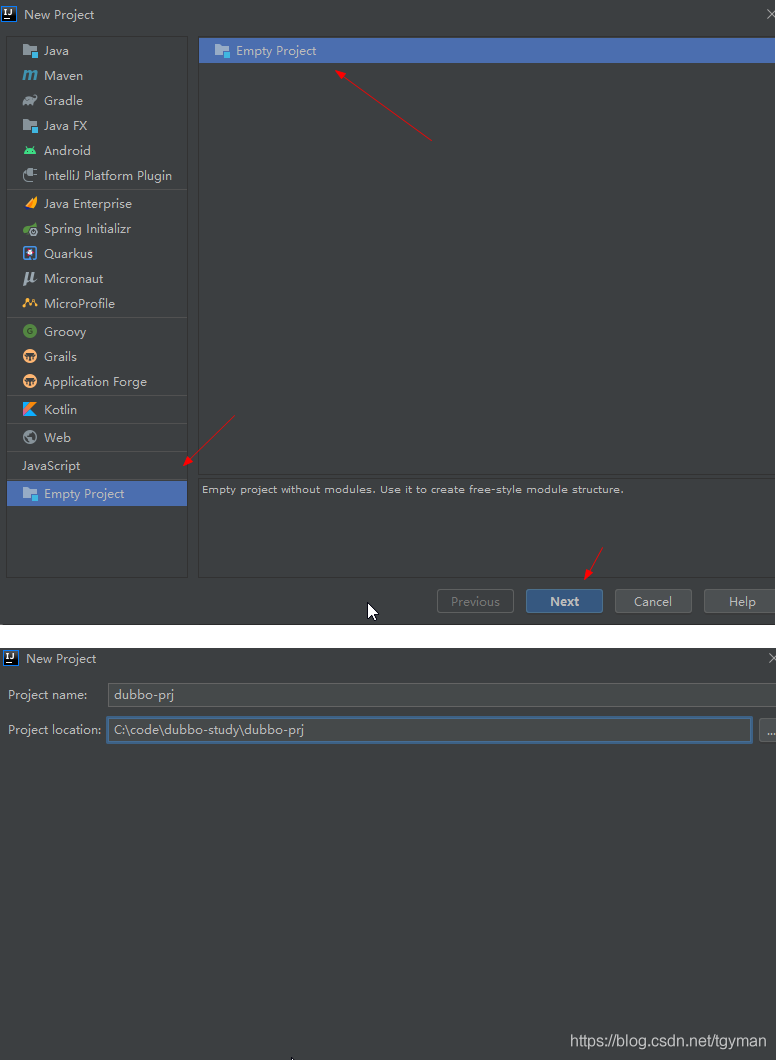Select Empty Project row in template list
This screenshot has height=1060, width=776.
(487, 51)
